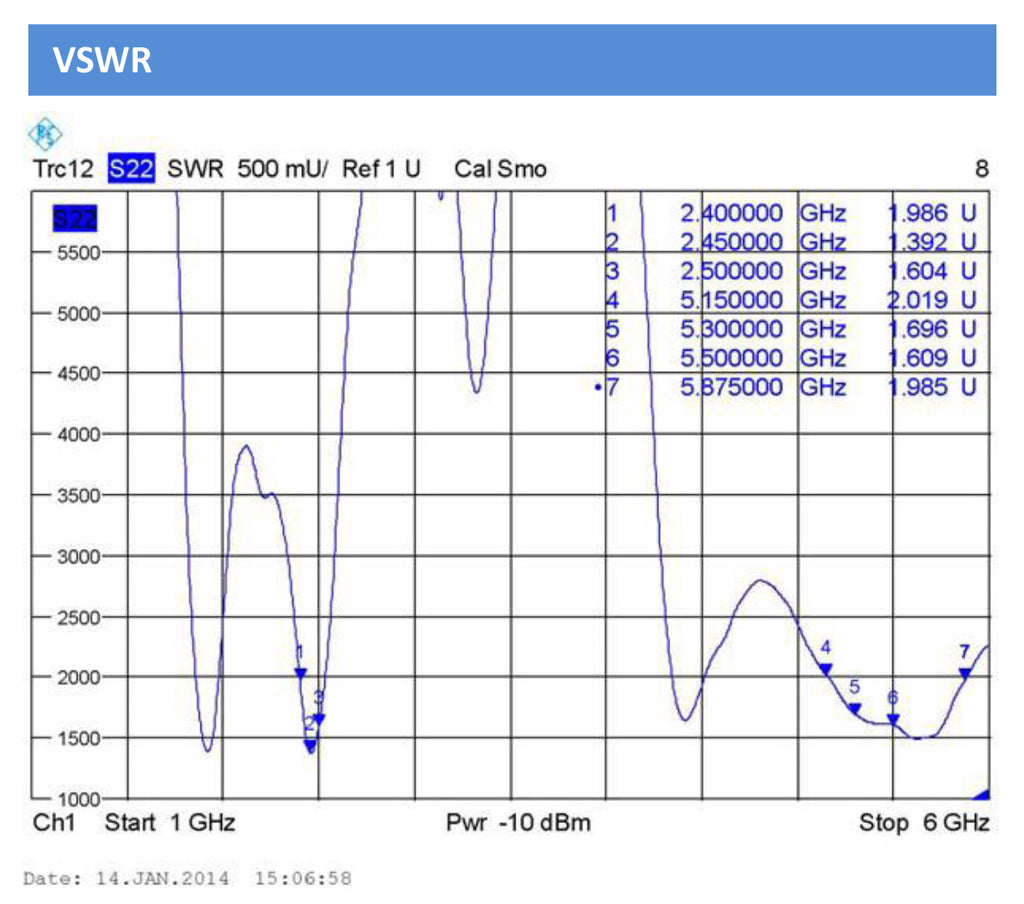The width and height of the screenshot is (1024, 904).
Task: Click the Start 1 GHz frequency label
Action: coord(169,823)
